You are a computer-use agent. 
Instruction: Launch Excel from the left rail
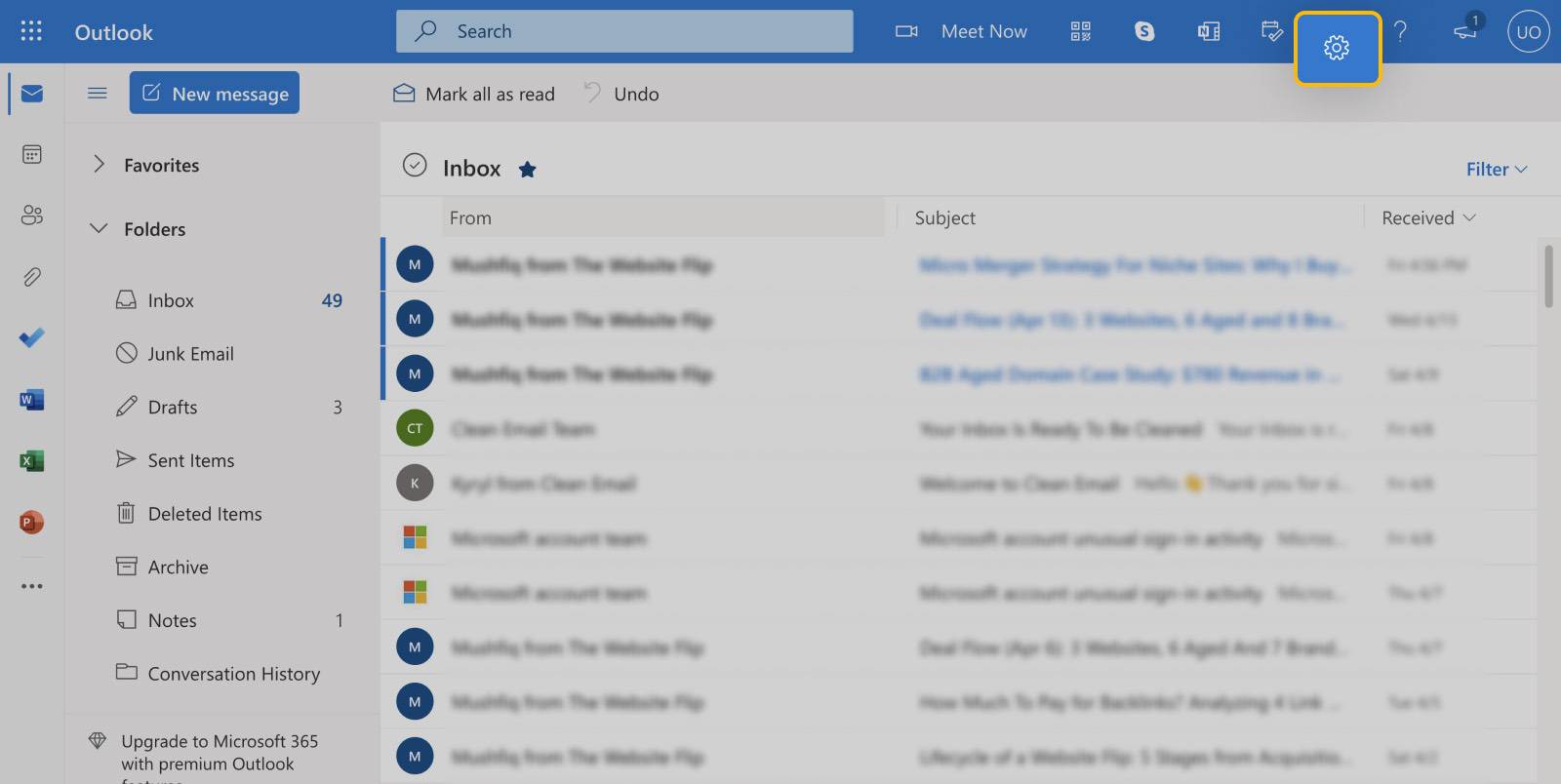(31, 461)
